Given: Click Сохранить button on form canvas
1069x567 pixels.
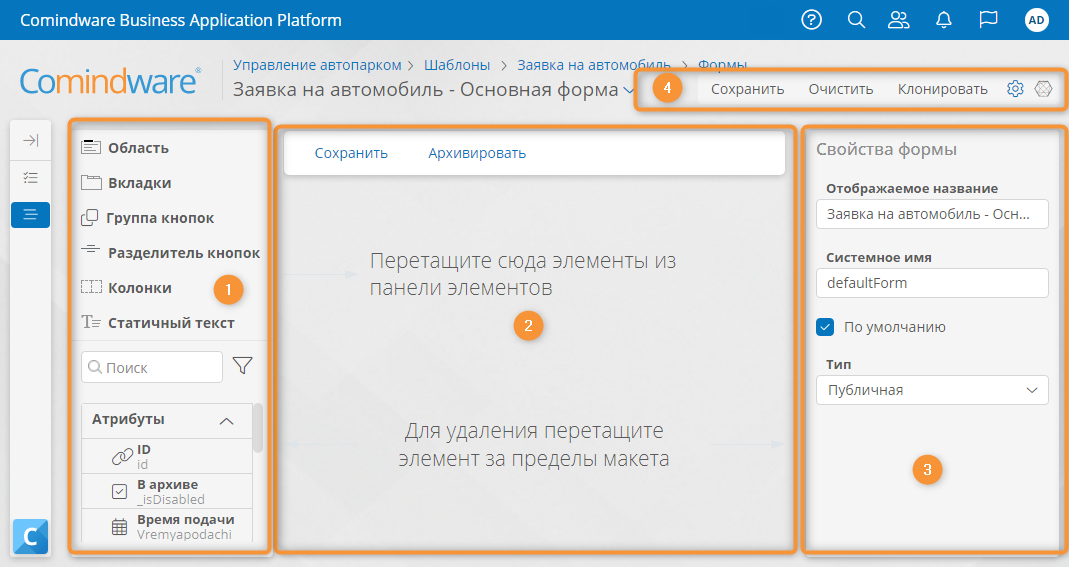Looking at the screenshot, I should point(351,153).
